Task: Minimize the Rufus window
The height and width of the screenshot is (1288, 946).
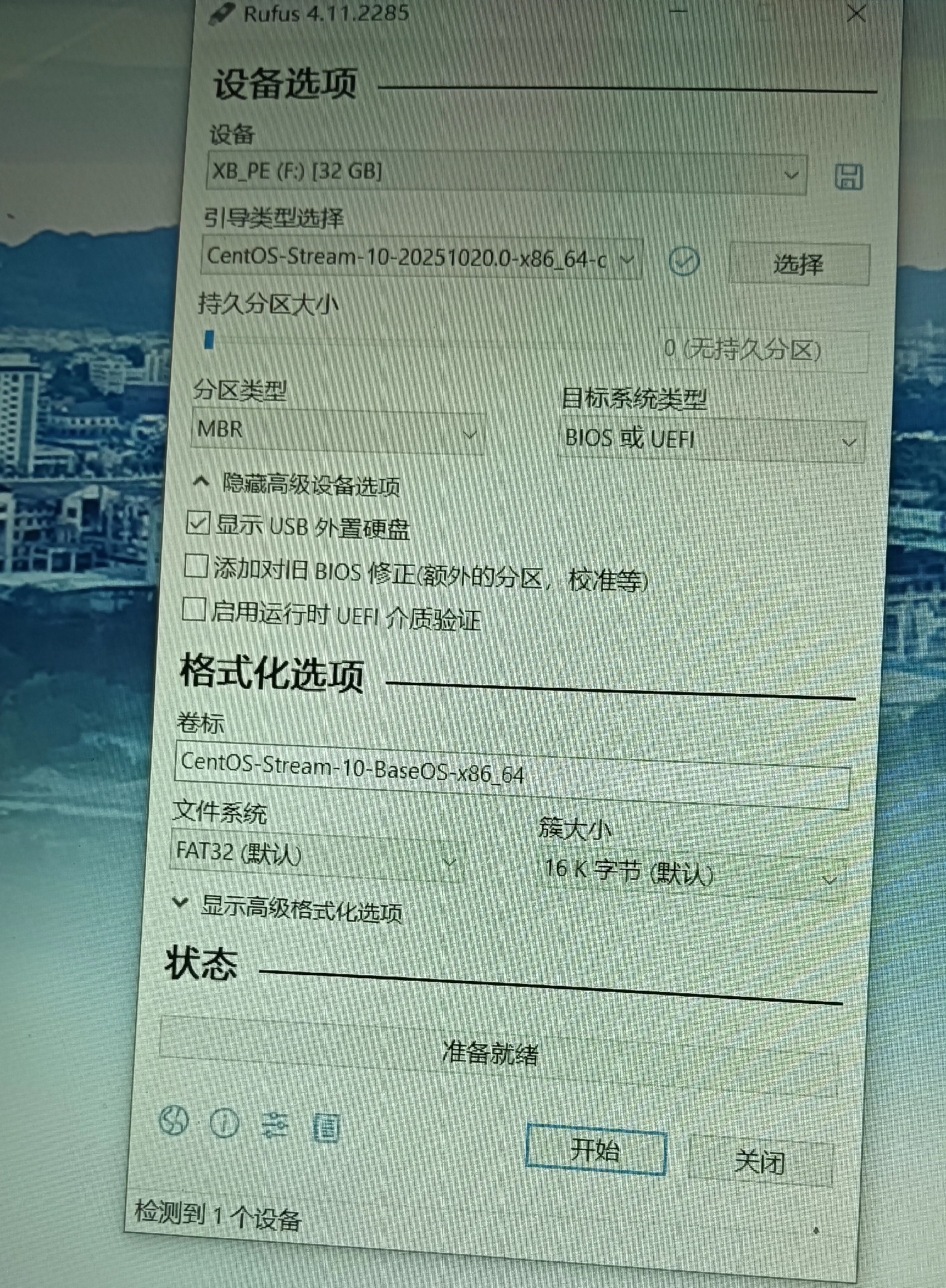Action: pos(678,12)
